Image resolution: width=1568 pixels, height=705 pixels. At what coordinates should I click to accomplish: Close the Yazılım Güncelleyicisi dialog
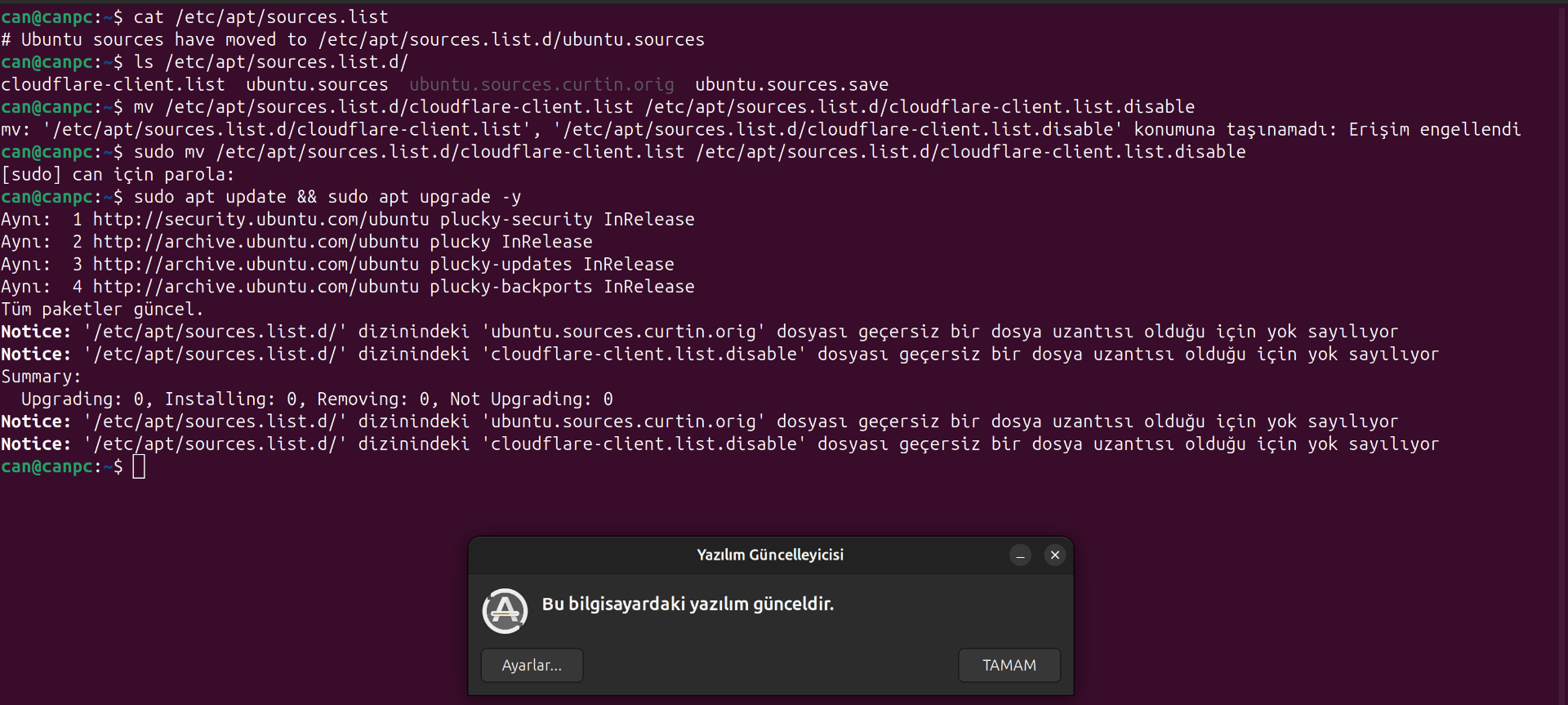(1055, 556)
